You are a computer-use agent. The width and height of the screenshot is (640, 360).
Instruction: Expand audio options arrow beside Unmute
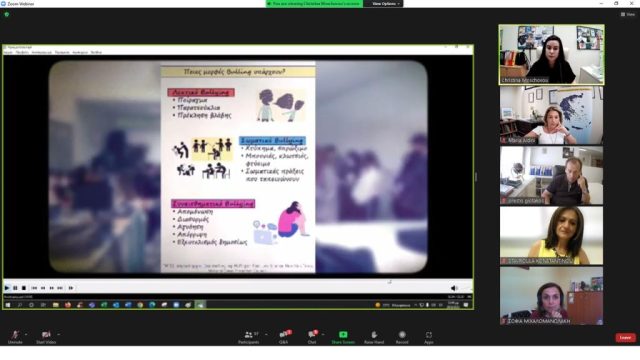pos(26,335)
